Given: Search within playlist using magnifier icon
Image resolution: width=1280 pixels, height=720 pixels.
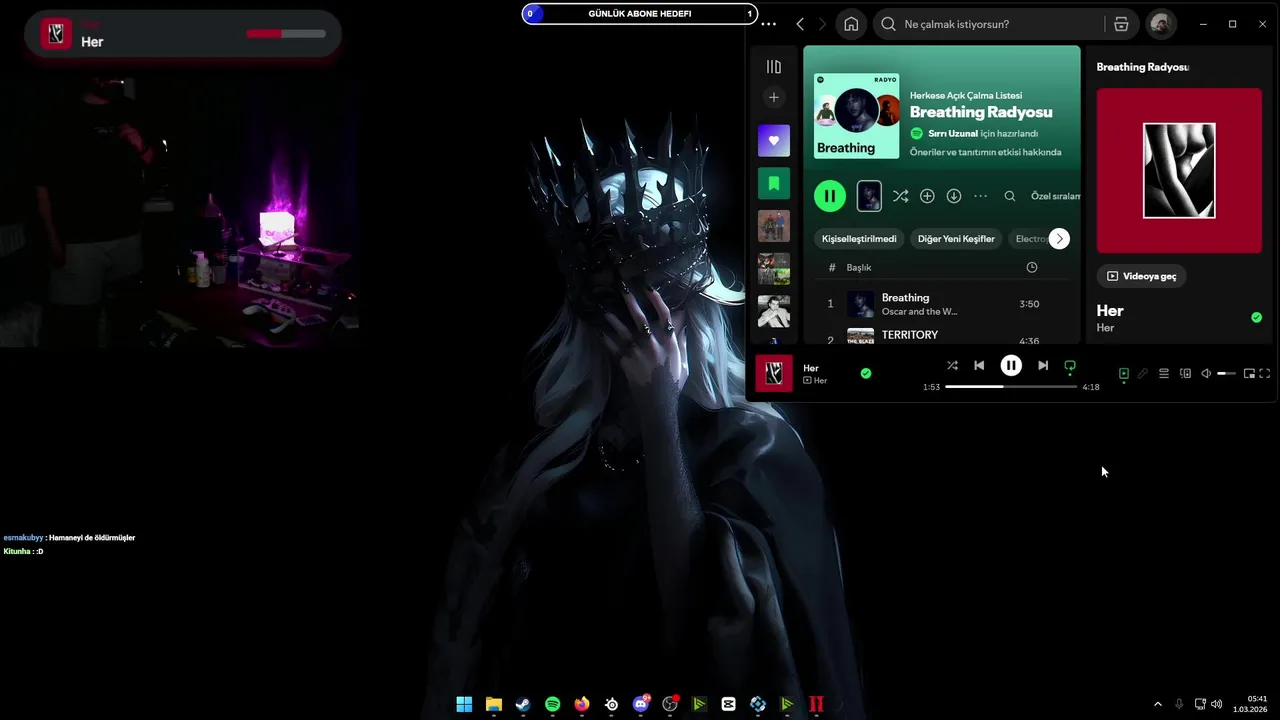Looking at the screenshot, I should [1010, 197].
